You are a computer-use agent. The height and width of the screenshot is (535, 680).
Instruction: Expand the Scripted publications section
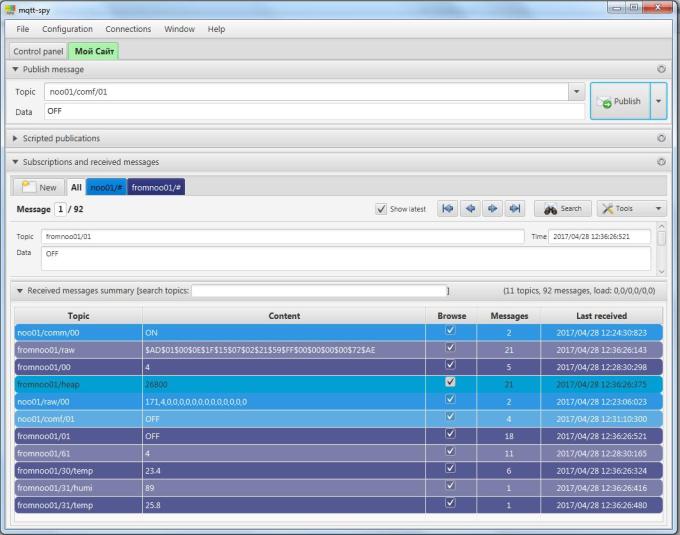[x=16, y=138]
